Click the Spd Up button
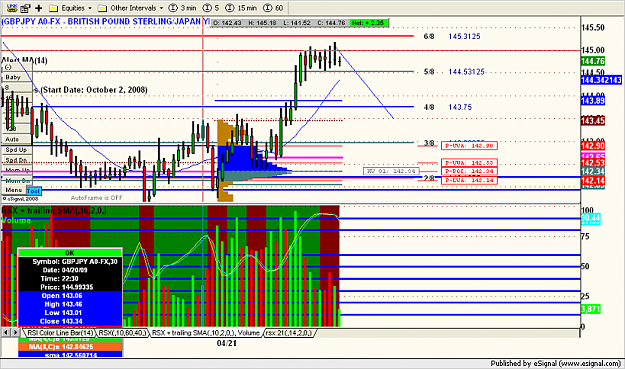625x369 pixels. tap(17, 149)
